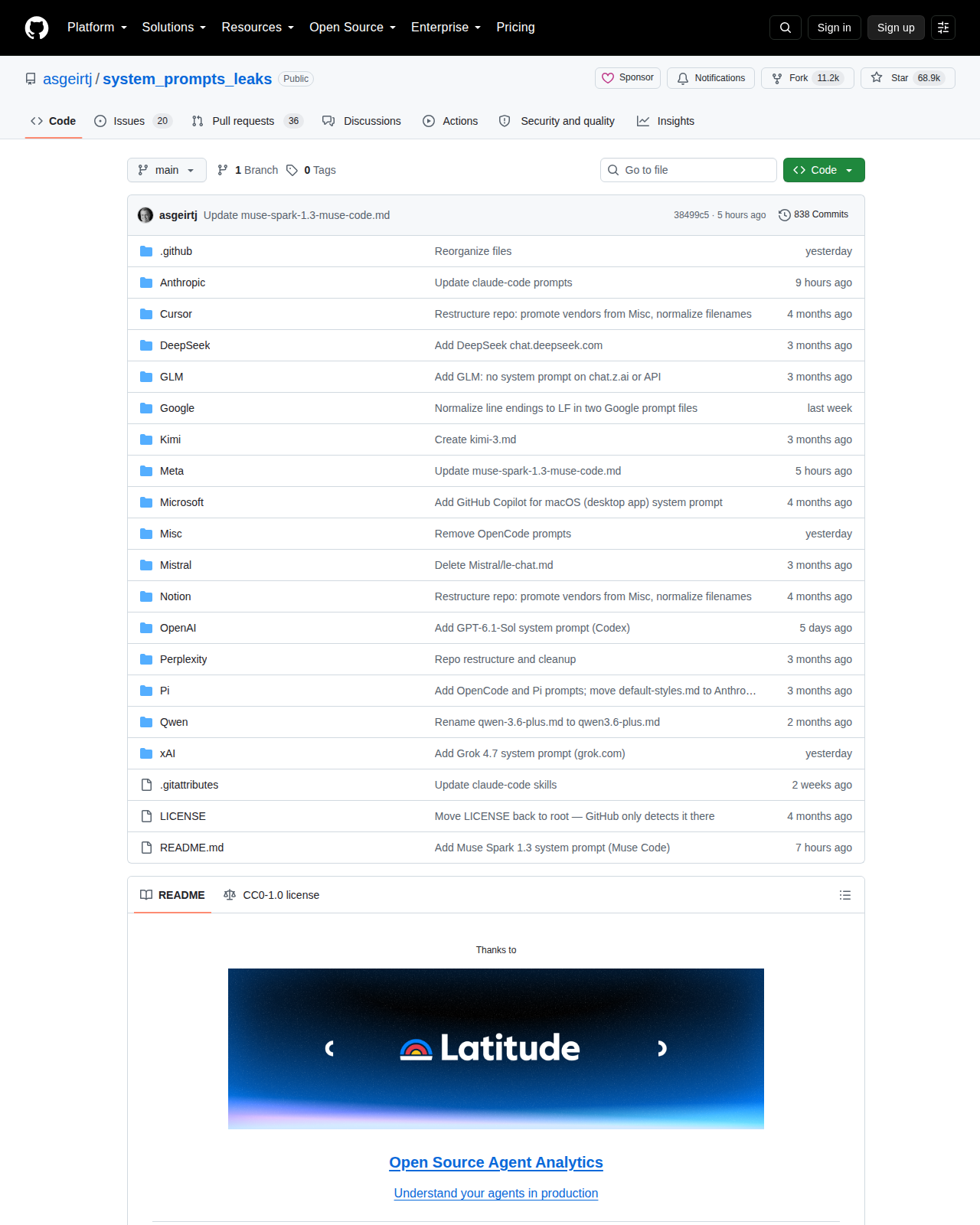Open the .gitattributes file

tap(189, 785)
